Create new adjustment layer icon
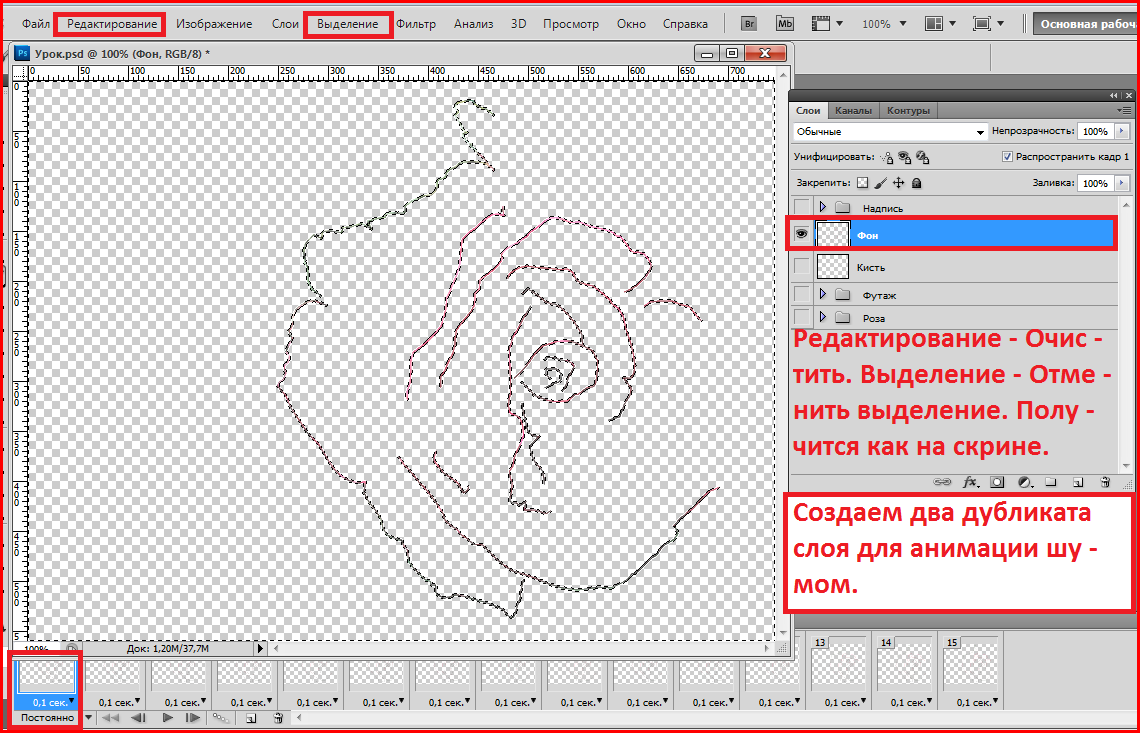This screenshot has width=1140, height=733. tap(1024, 482)
